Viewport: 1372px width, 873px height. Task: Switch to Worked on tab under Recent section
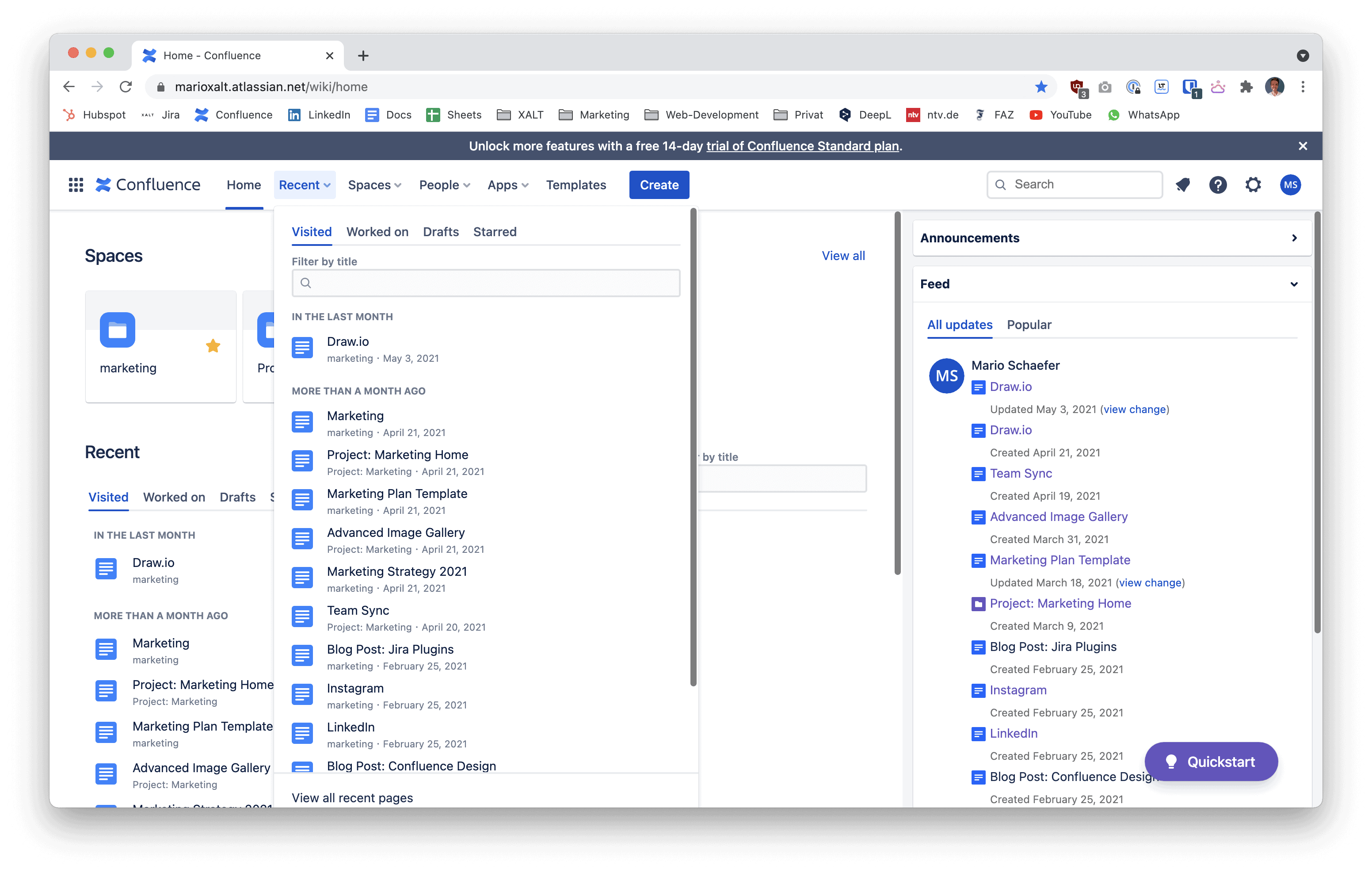coord(174,497)
